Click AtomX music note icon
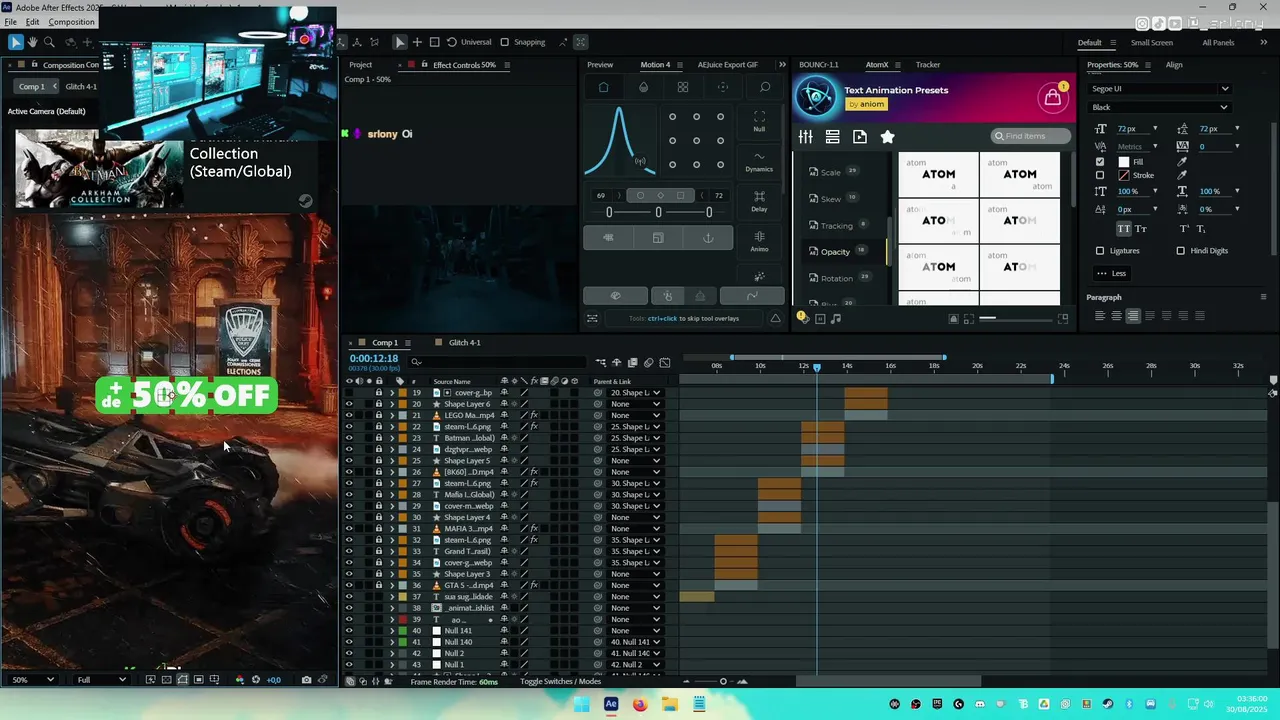Screen dimensions: 1280x720 click(x=836, y=318)
